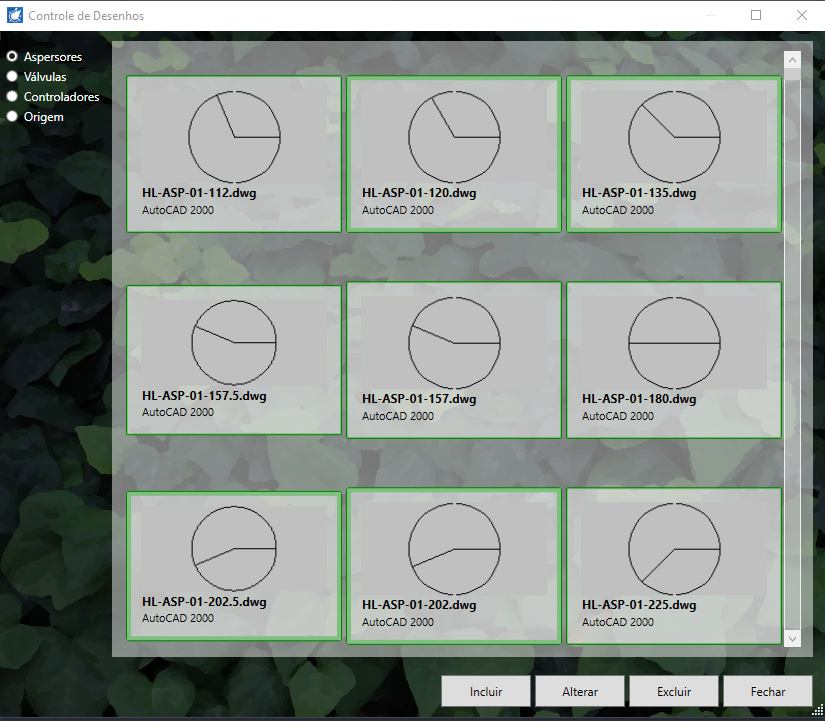Click the HL-ASP-01-135.dwg sprinkler drawing
825x721 pixels.
(x=674, y=153)
